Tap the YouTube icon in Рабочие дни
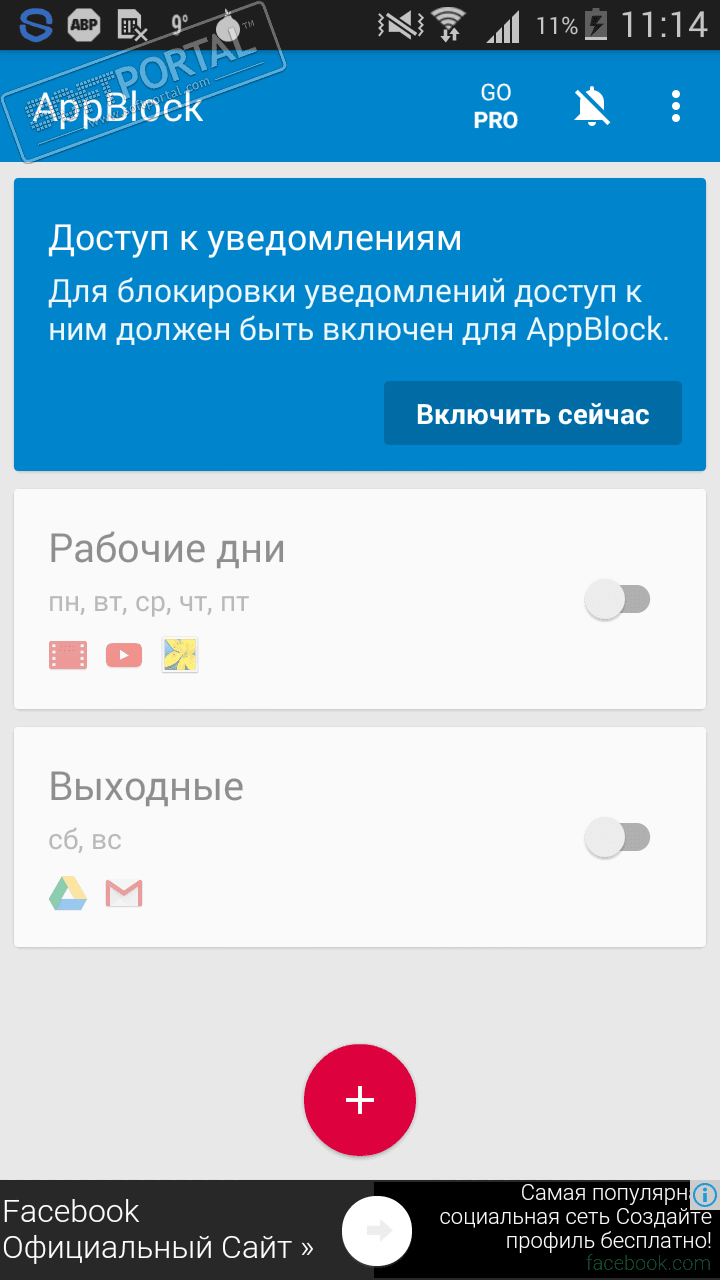The image size is (720, 1280). point(124,655)
